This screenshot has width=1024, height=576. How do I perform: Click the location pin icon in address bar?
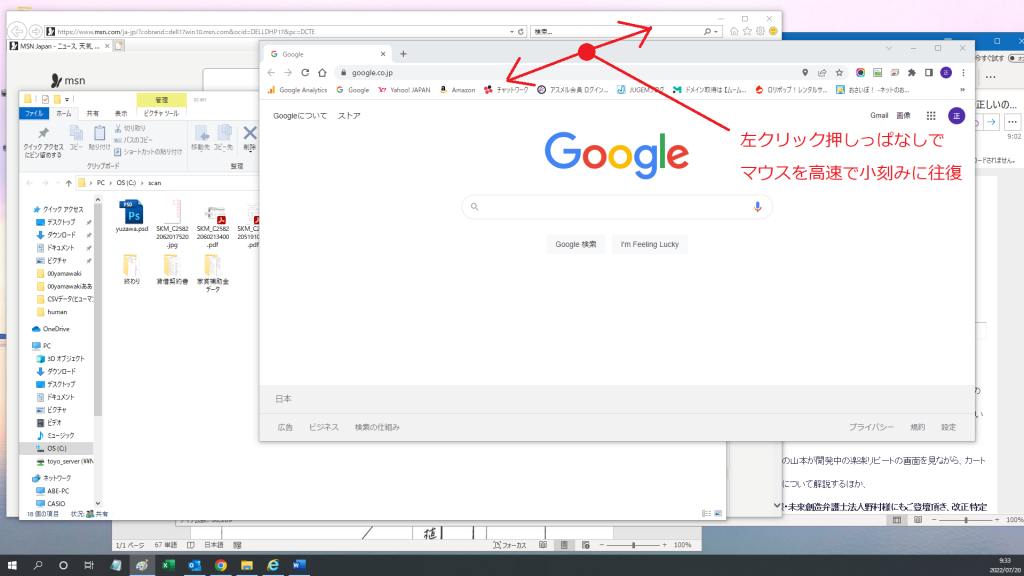(x=805, y=72)
